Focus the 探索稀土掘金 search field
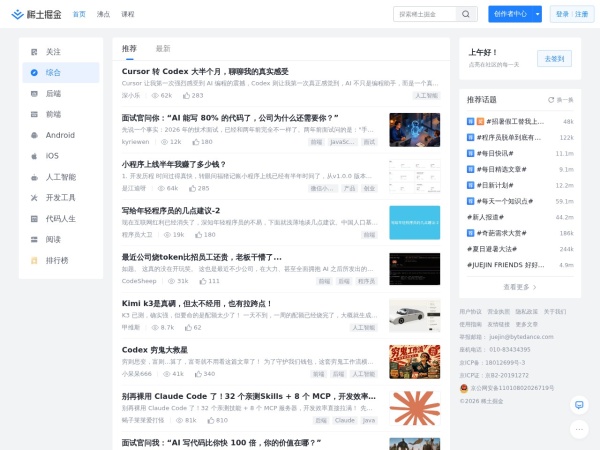 point(425,14)
